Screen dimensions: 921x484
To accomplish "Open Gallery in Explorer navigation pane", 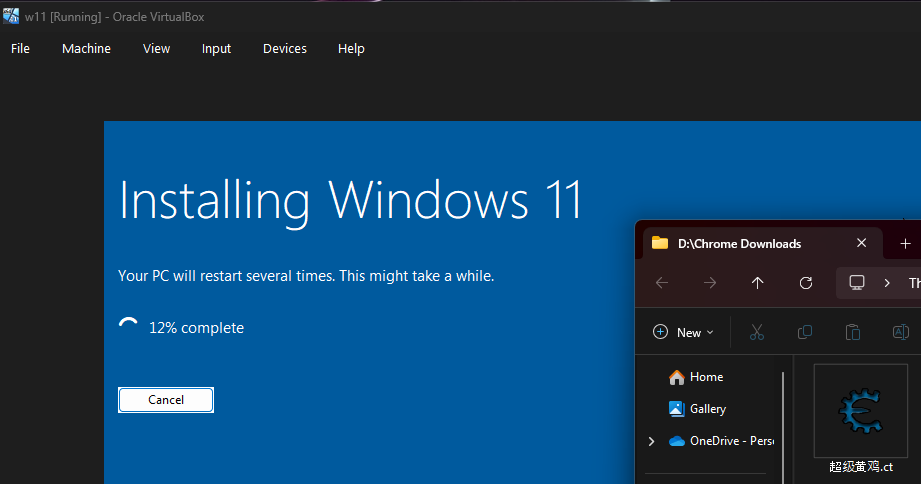I will (x=698, y=409).
